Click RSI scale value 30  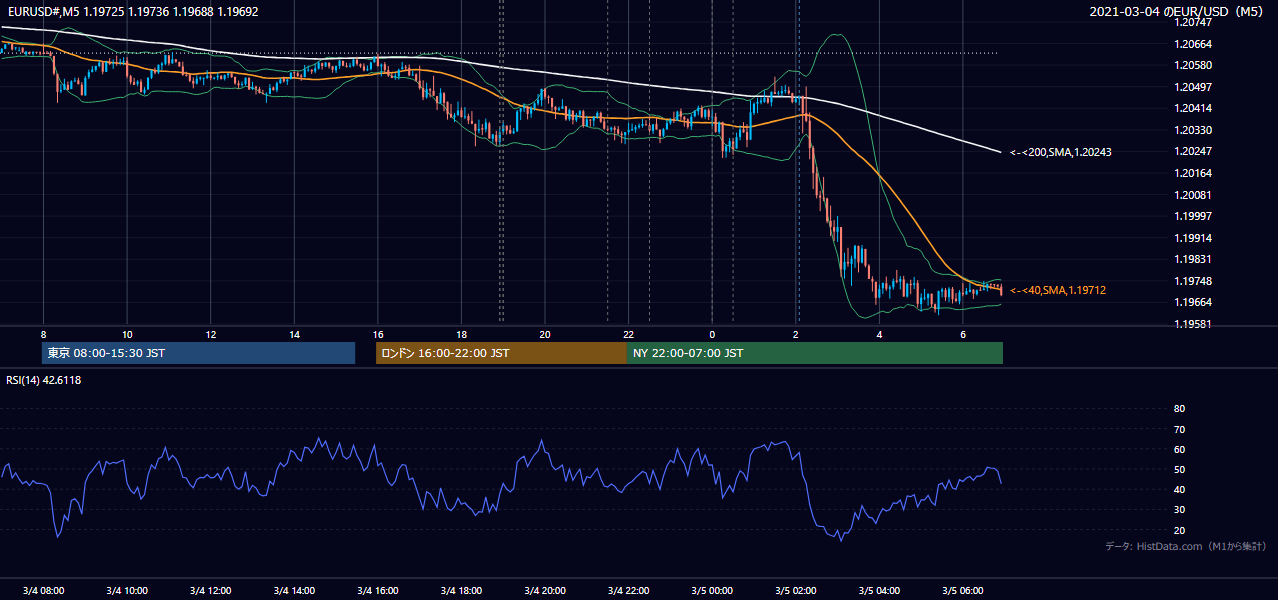(1179, 510)
